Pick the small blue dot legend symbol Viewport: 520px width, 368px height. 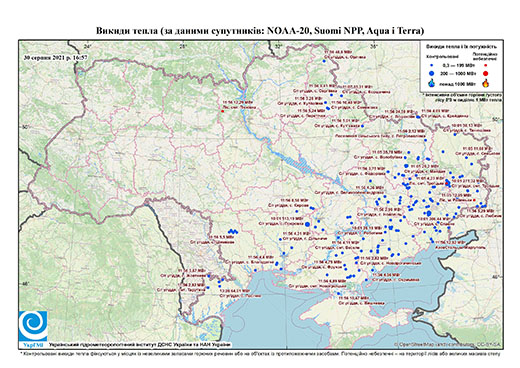tap(432, 65)
